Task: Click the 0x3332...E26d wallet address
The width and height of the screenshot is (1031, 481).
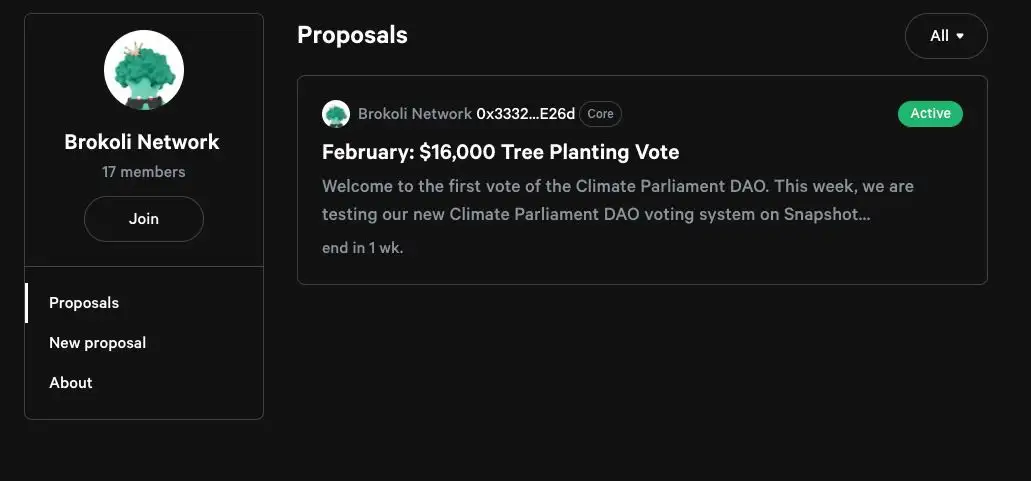Action: click(x=525, y=114)
